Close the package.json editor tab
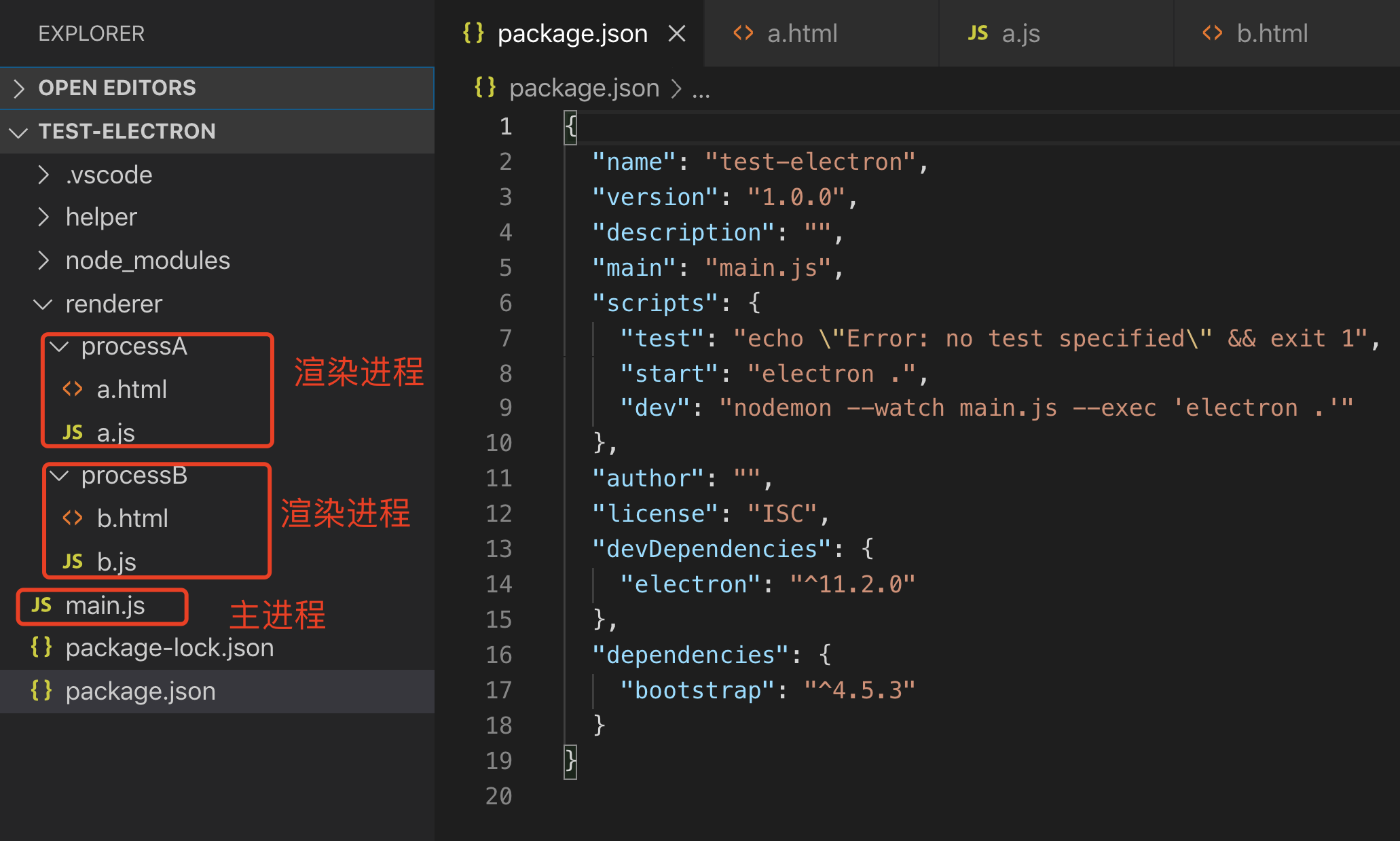Viewport: 1400px width, 841px height. point(677,33)
